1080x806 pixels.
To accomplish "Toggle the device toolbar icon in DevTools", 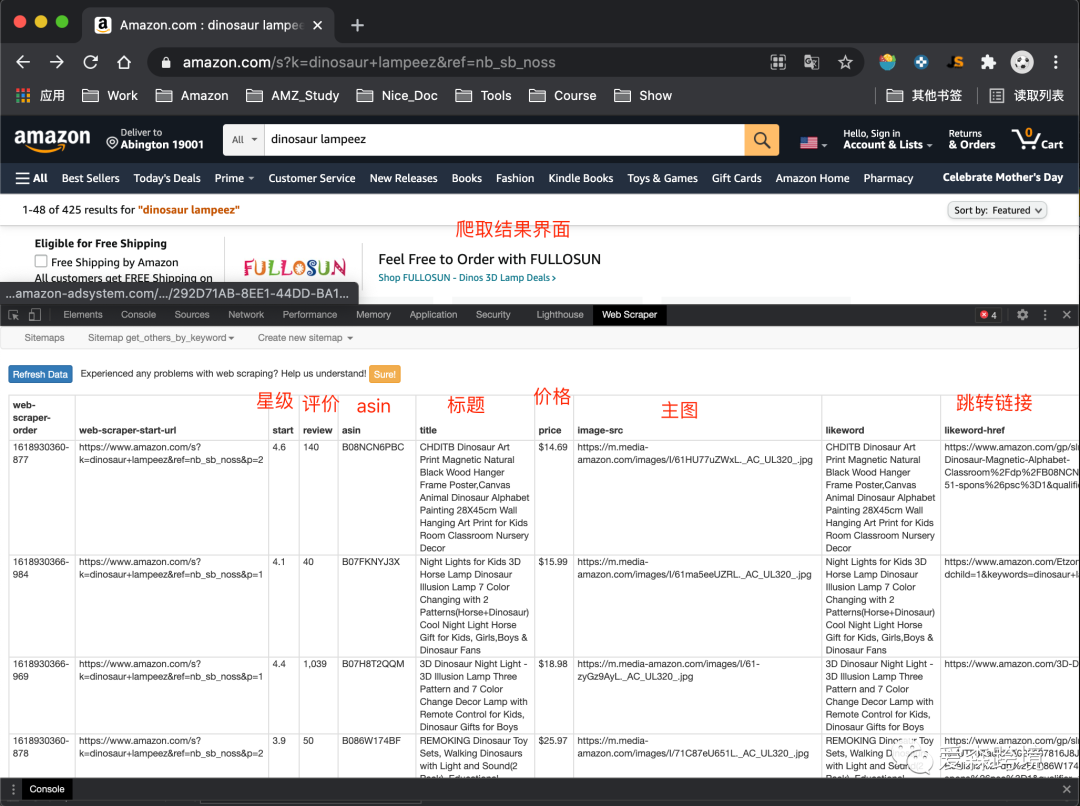I will tap(34, 315).
